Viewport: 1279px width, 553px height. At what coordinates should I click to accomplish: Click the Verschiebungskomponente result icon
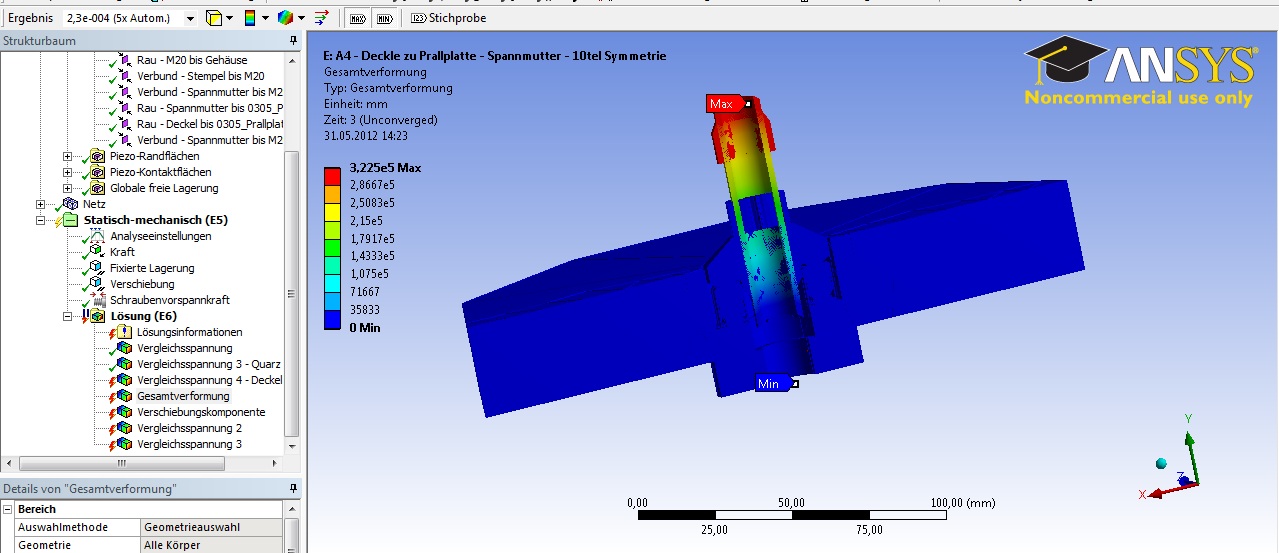[124, 412]
